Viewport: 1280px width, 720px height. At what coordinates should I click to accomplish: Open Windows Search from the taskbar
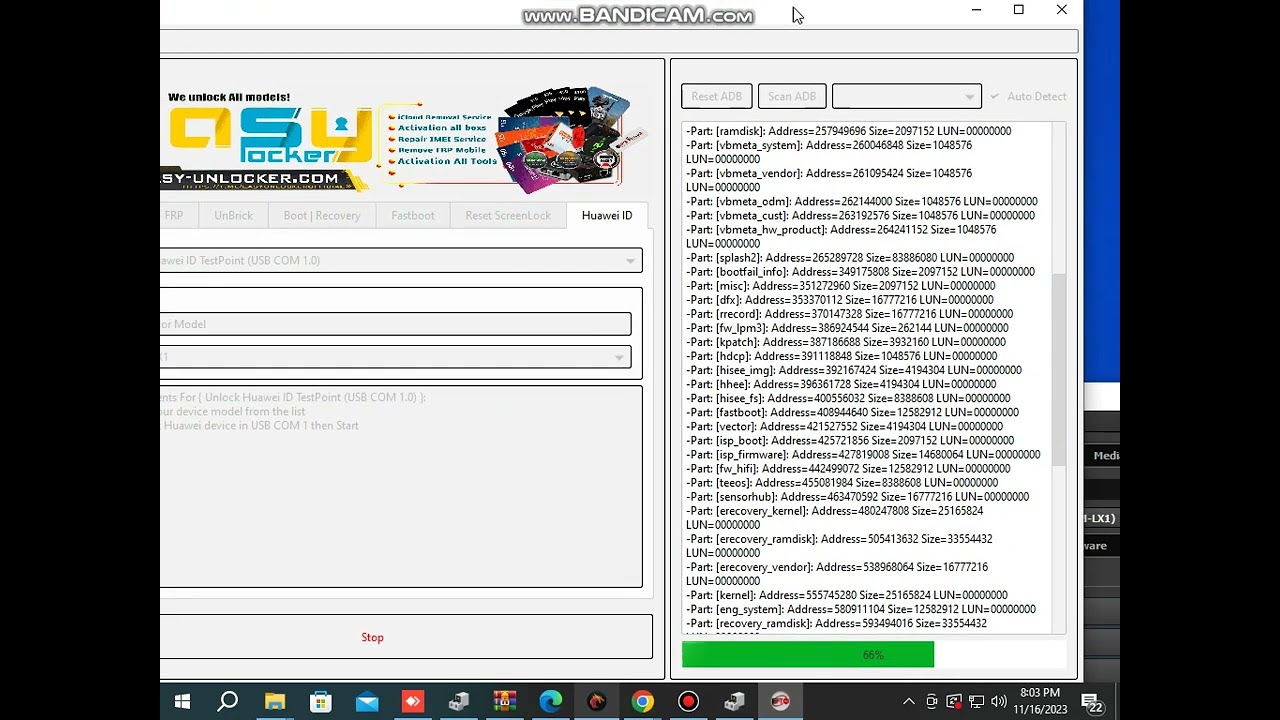228,701
